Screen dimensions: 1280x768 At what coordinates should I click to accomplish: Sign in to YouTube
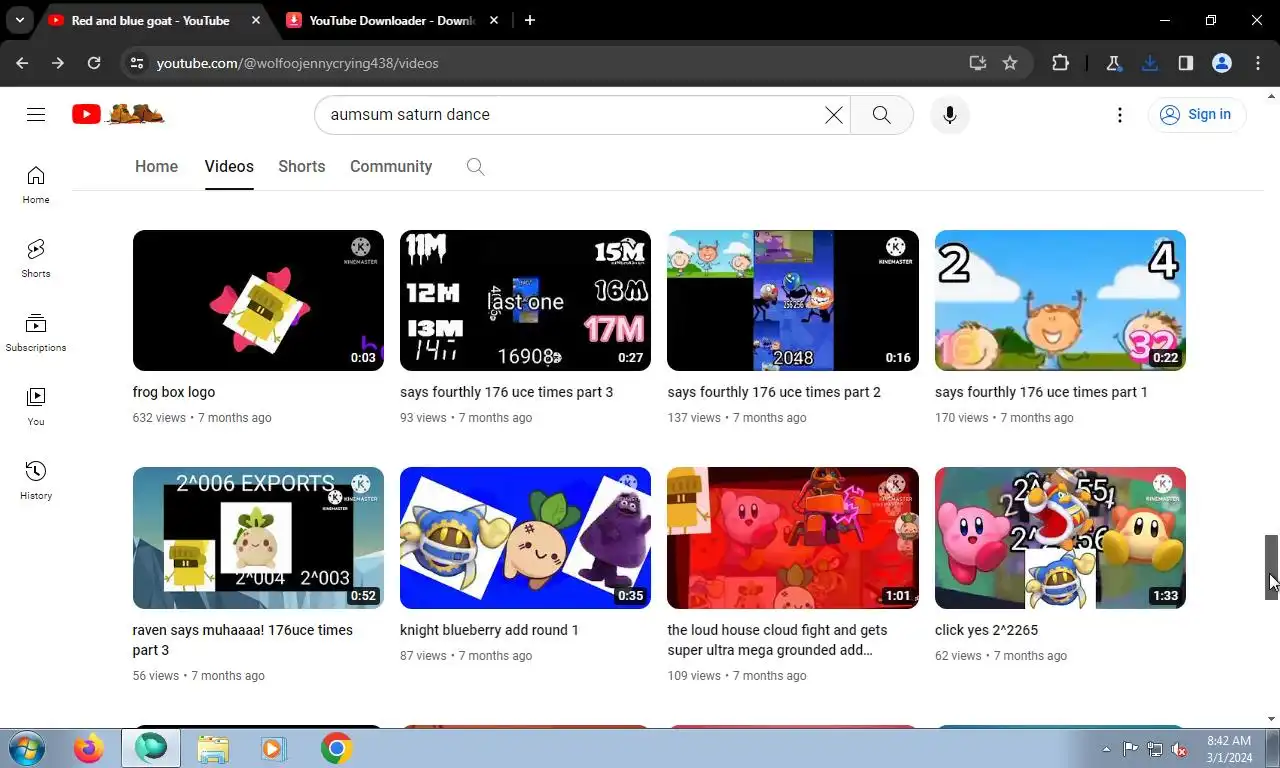[x=1196, y=115]
